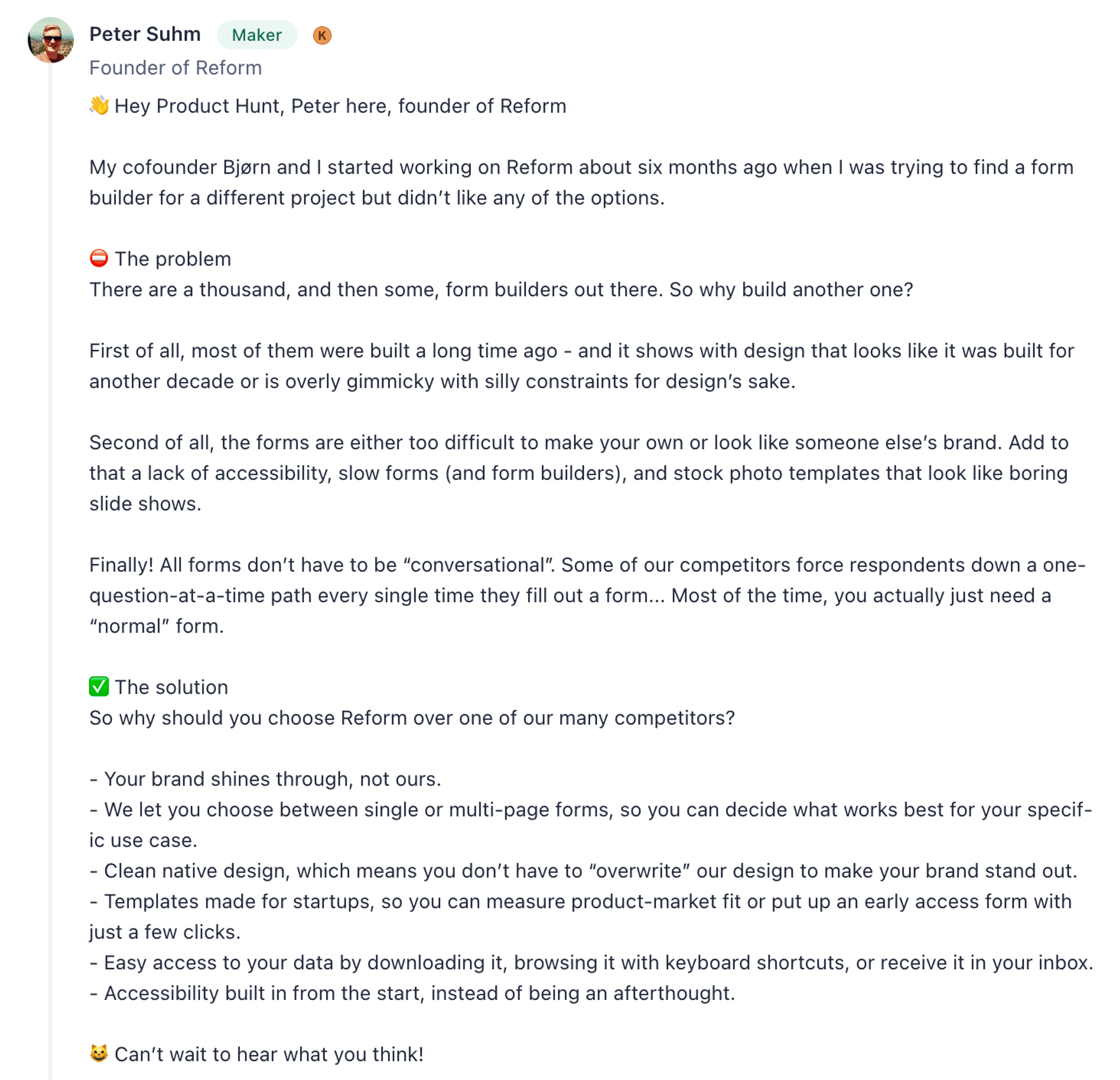
Task: Click the waving hand emoji
Action: pyautogui.click(x=100, y=106)
